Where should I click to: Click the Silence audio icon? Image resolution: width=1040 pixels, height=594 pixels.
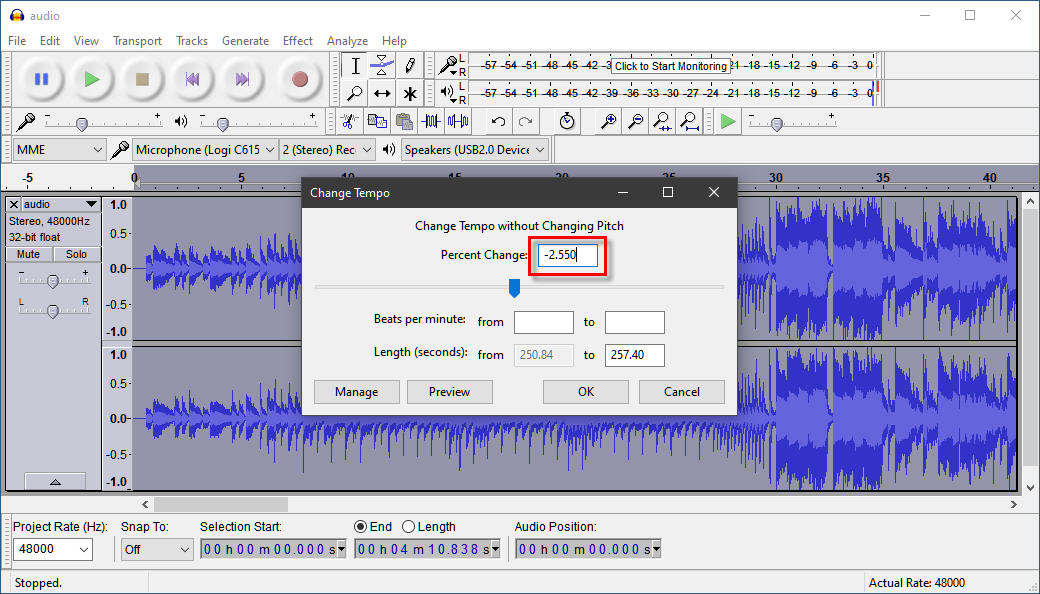click(x=458, y=121)
